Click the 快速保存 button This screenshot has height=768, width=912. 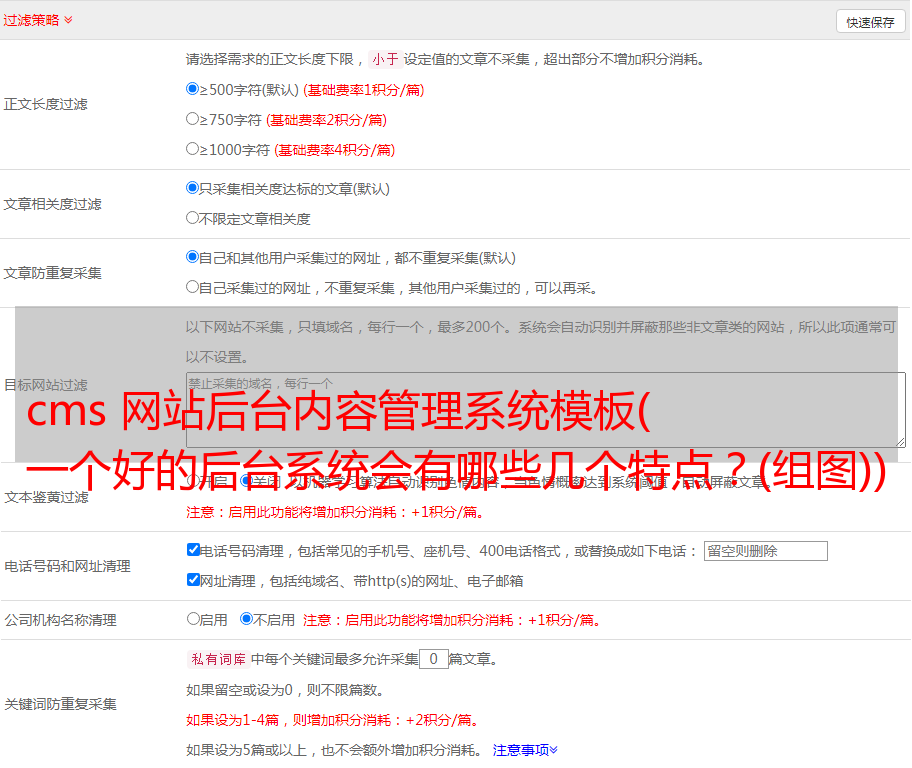[870, 22]
